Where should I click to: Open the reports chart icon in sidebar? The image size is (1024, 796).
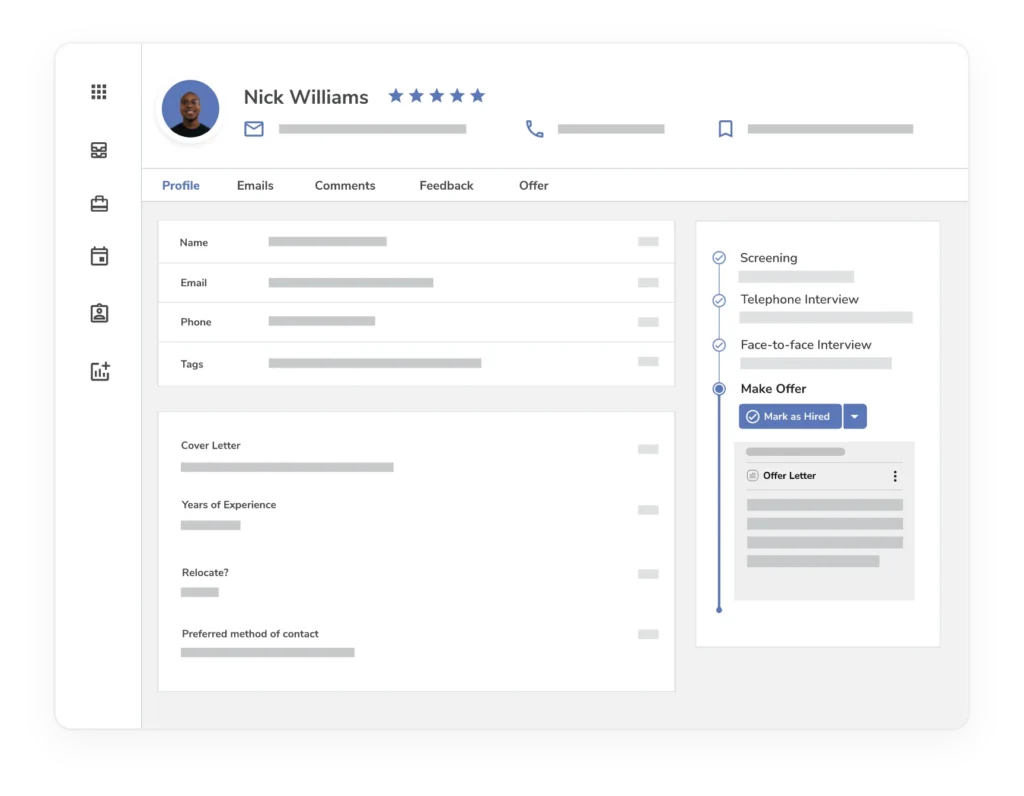pos(99,372)
